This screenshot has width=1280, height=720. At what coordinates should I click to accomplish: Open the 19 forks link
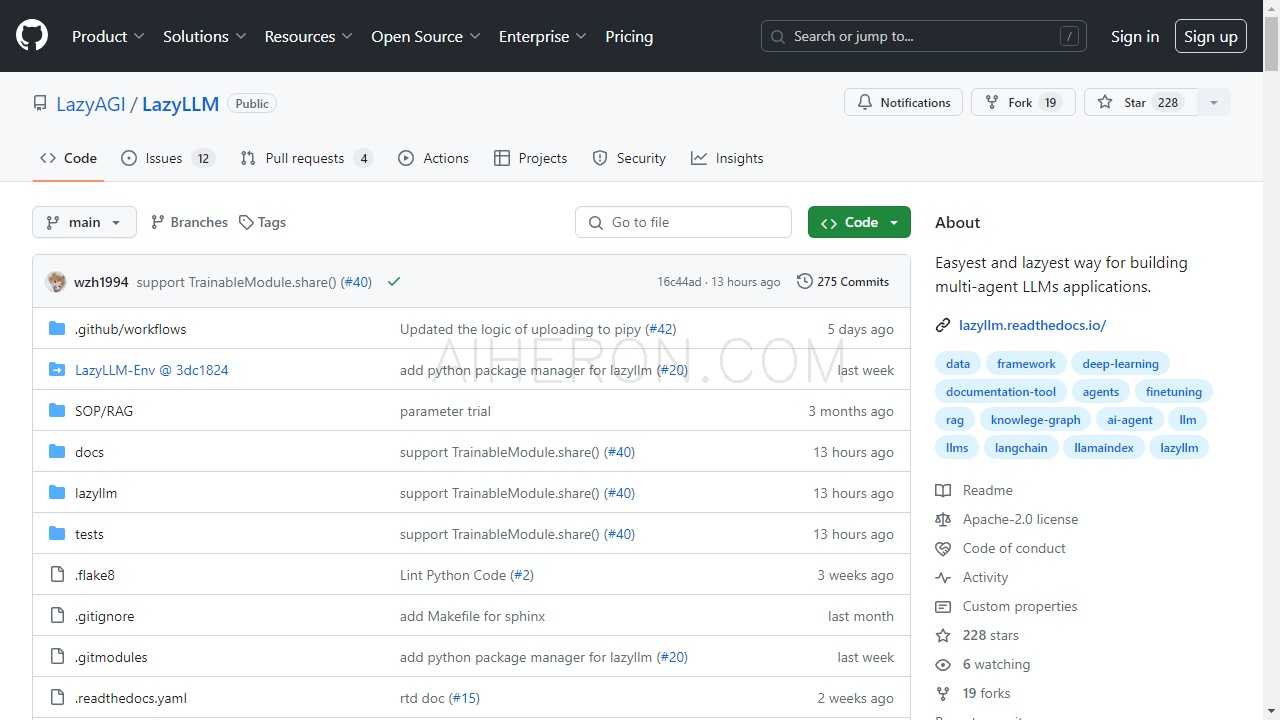click(x=986, y=693)
